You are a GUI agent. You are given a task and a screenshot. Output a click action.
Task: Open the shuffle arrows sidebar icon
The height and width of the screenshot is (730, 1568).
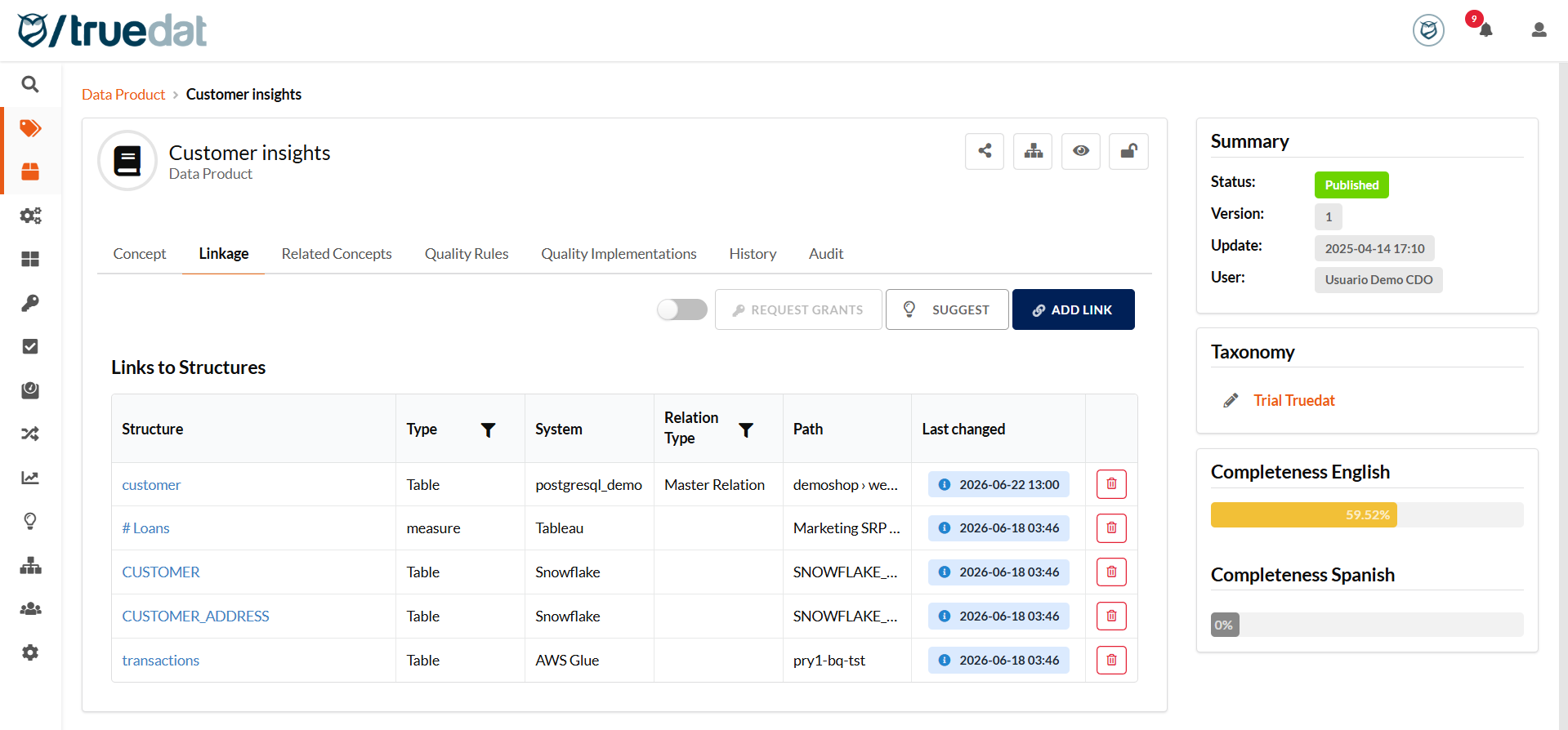30,434
